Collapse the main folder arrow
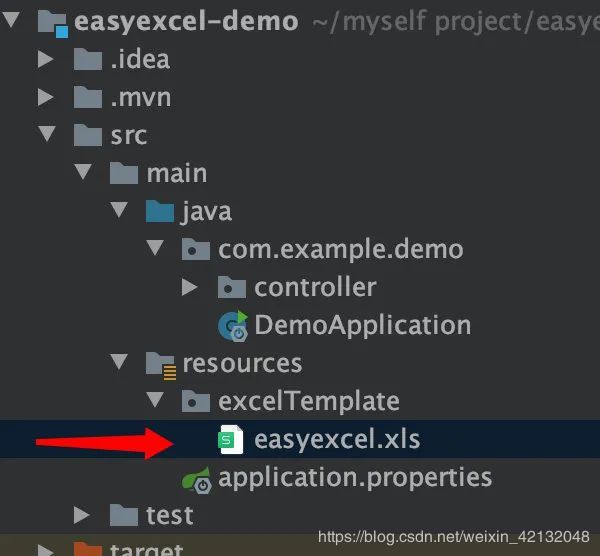 [x=83, y=171]
